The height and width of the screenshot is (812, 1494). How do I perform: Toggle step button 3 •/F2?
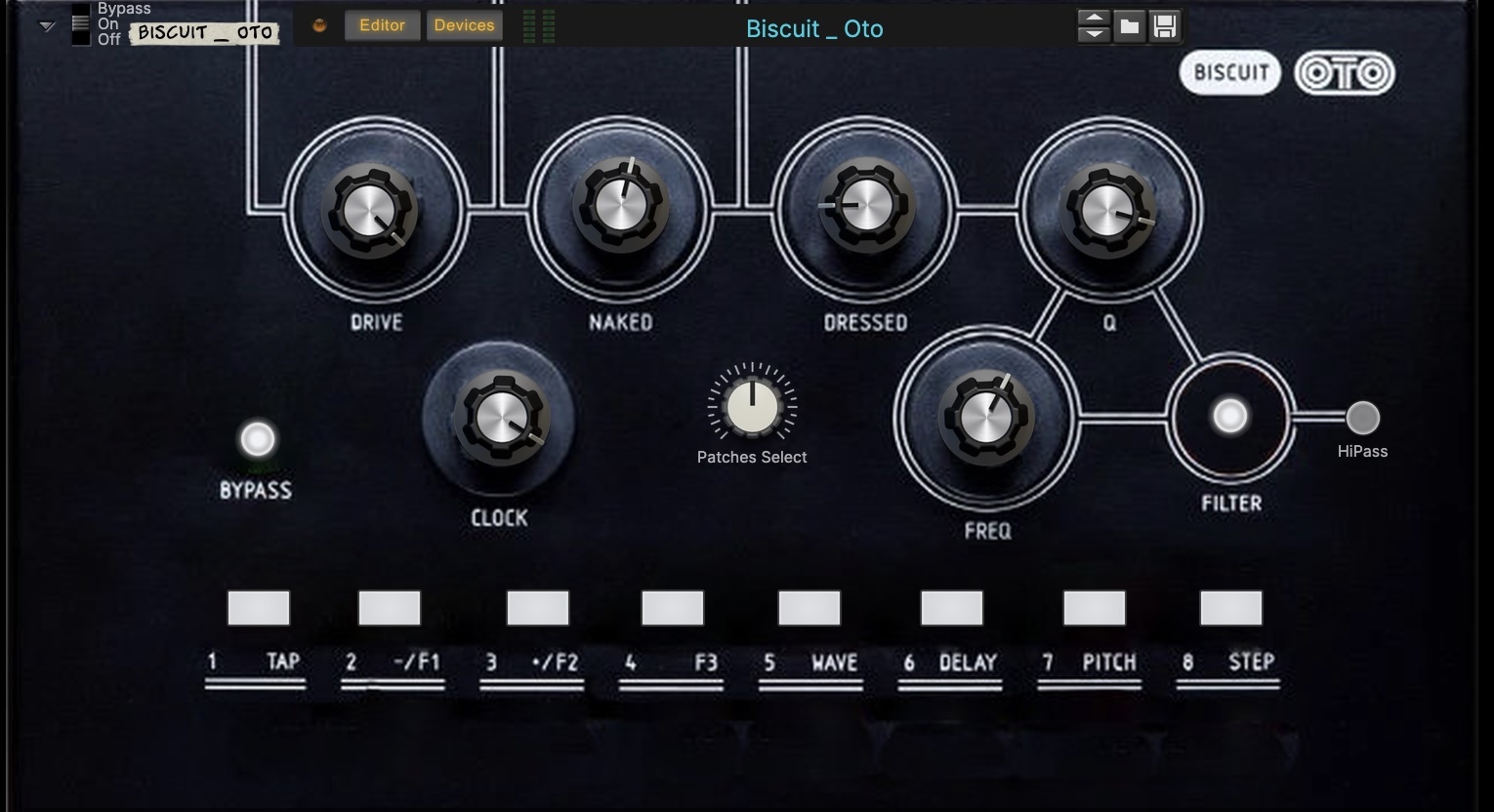(538, 608)
